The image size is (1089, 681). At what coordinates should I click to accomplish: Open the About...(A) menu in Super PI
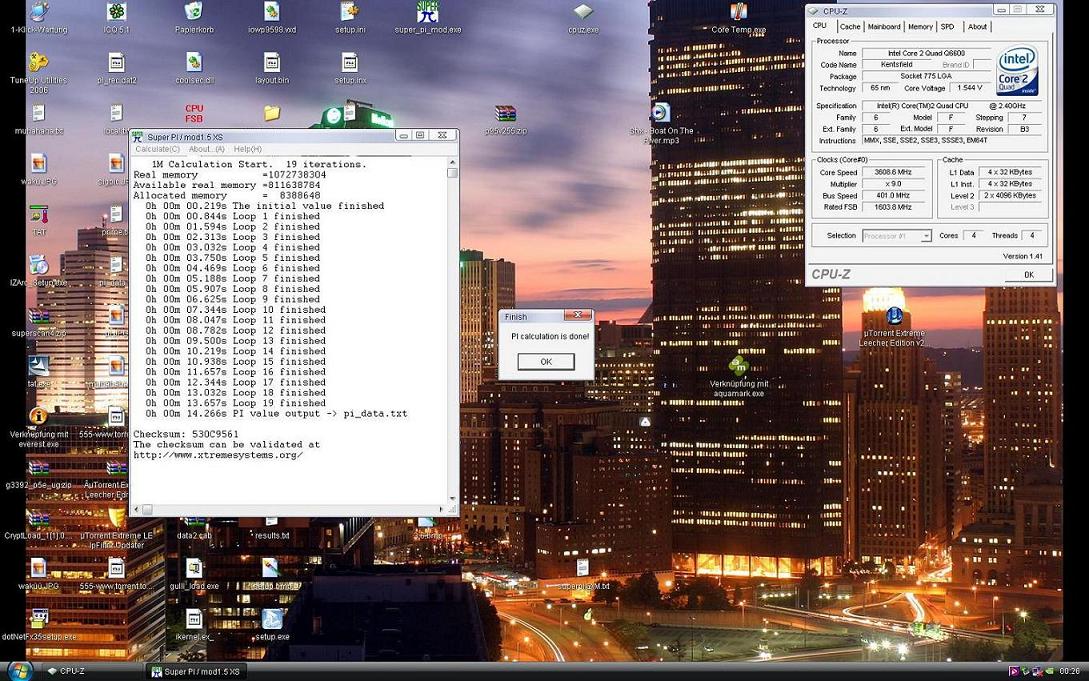tap(206, 149)
